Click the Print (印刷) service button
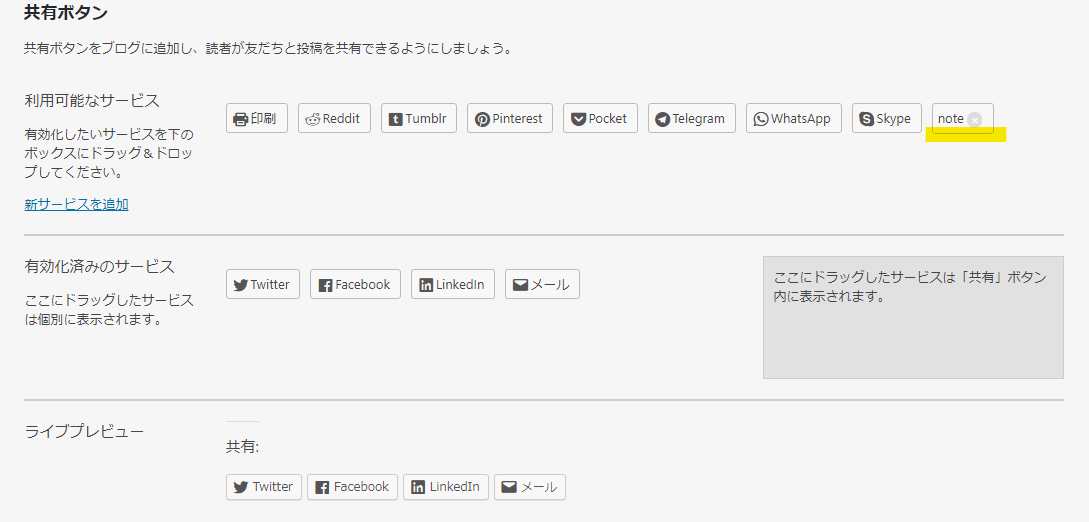Image resolution: width=1089 pixels, height=522 pixels. (x=257, y=118)
